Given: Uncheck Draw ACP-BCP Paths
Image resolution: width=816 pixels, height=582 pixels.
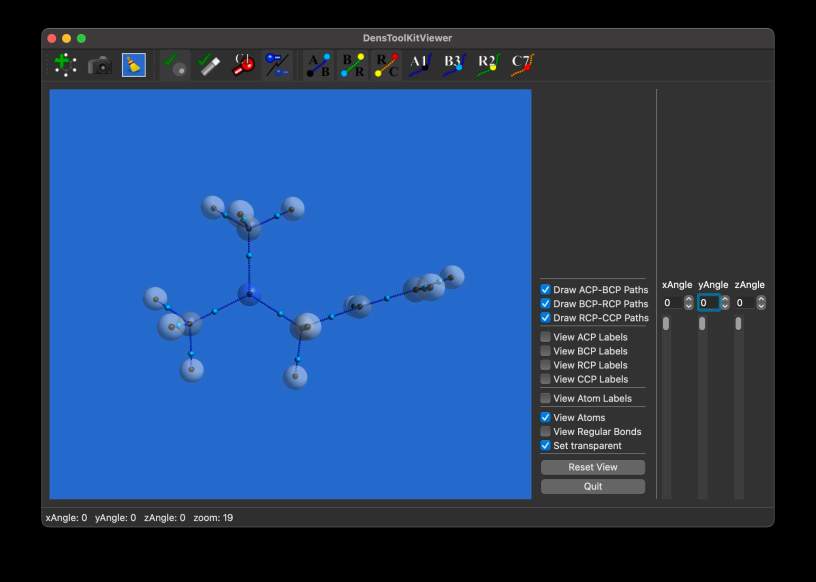Looking at the screenshot, I should [546, 290].
